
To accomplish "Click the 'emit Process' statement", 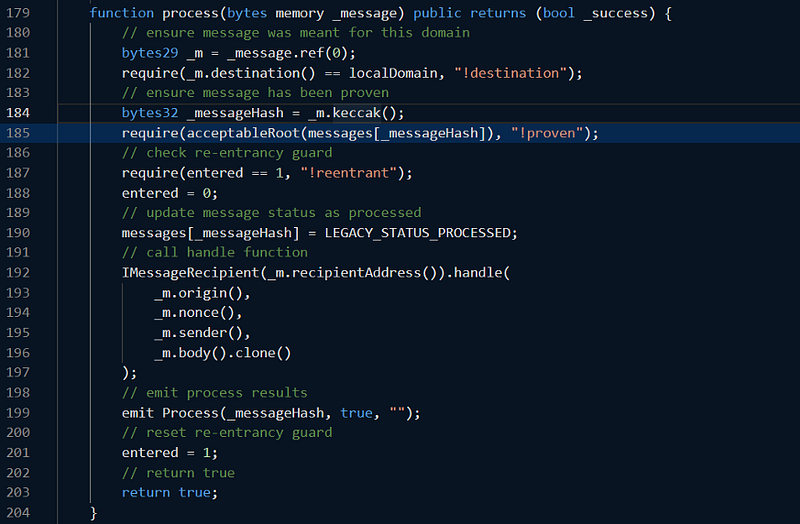I will [271, 413].
